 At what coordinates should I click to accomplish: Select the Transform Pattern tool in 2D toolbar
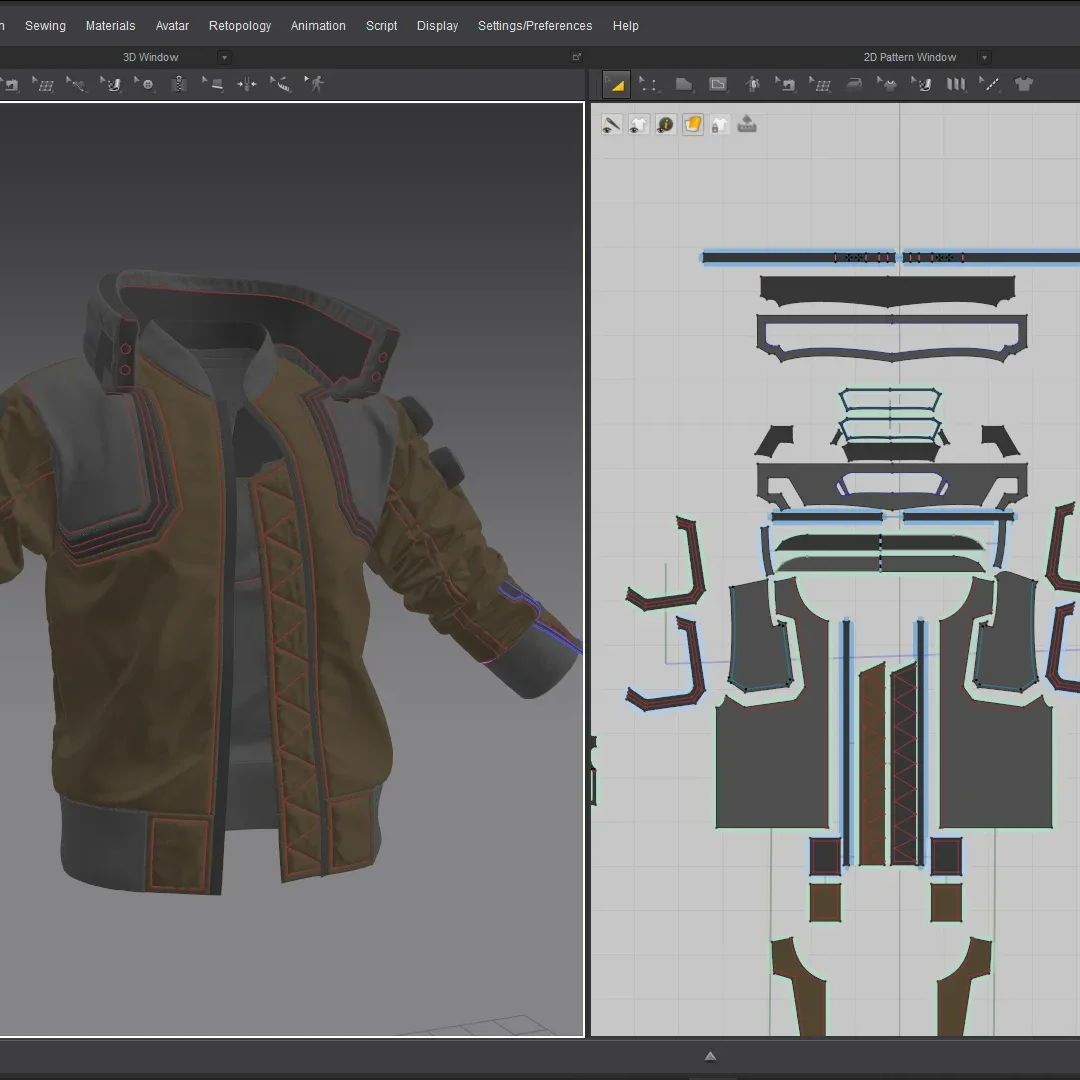pos(616,85)
